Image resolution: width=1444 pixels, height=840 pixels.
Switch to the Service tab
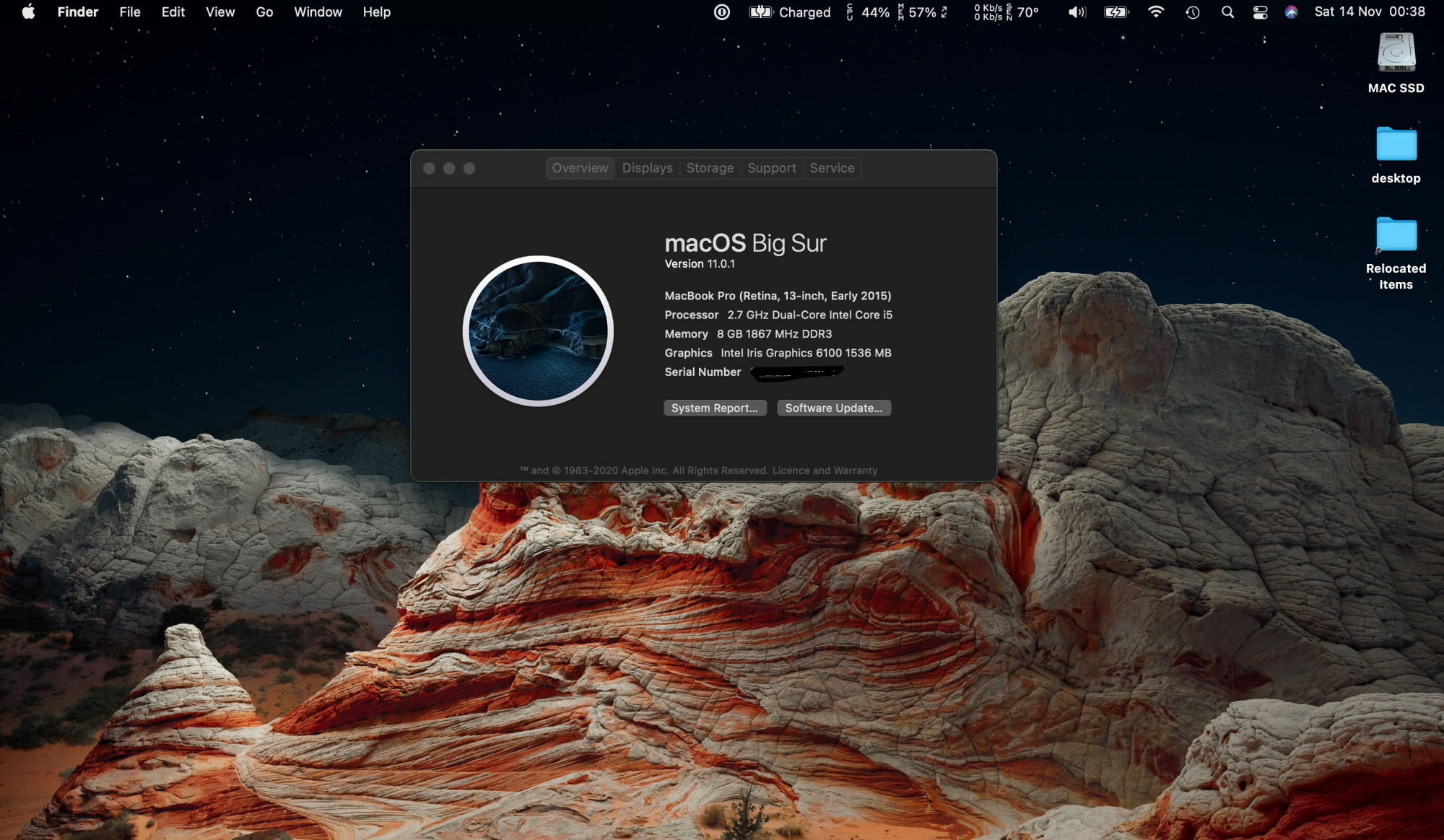832,168
